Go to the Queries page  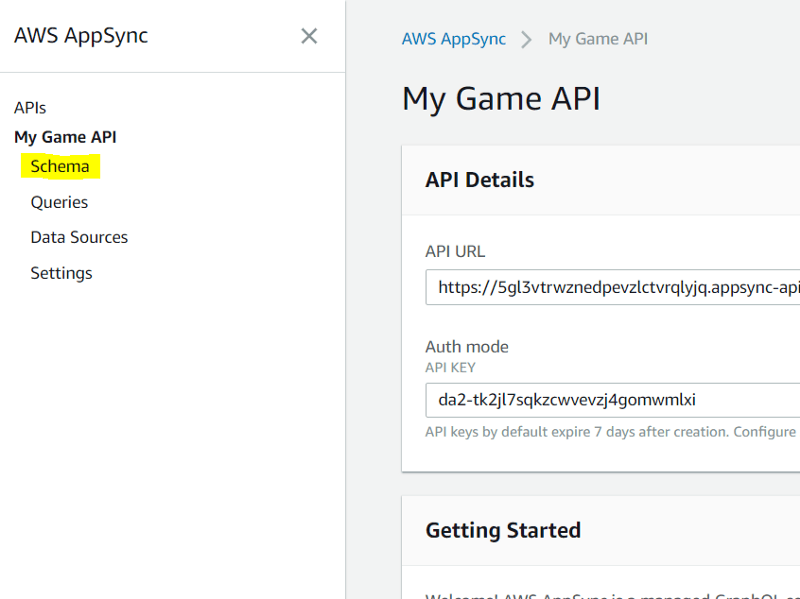(x=59, y=202)
